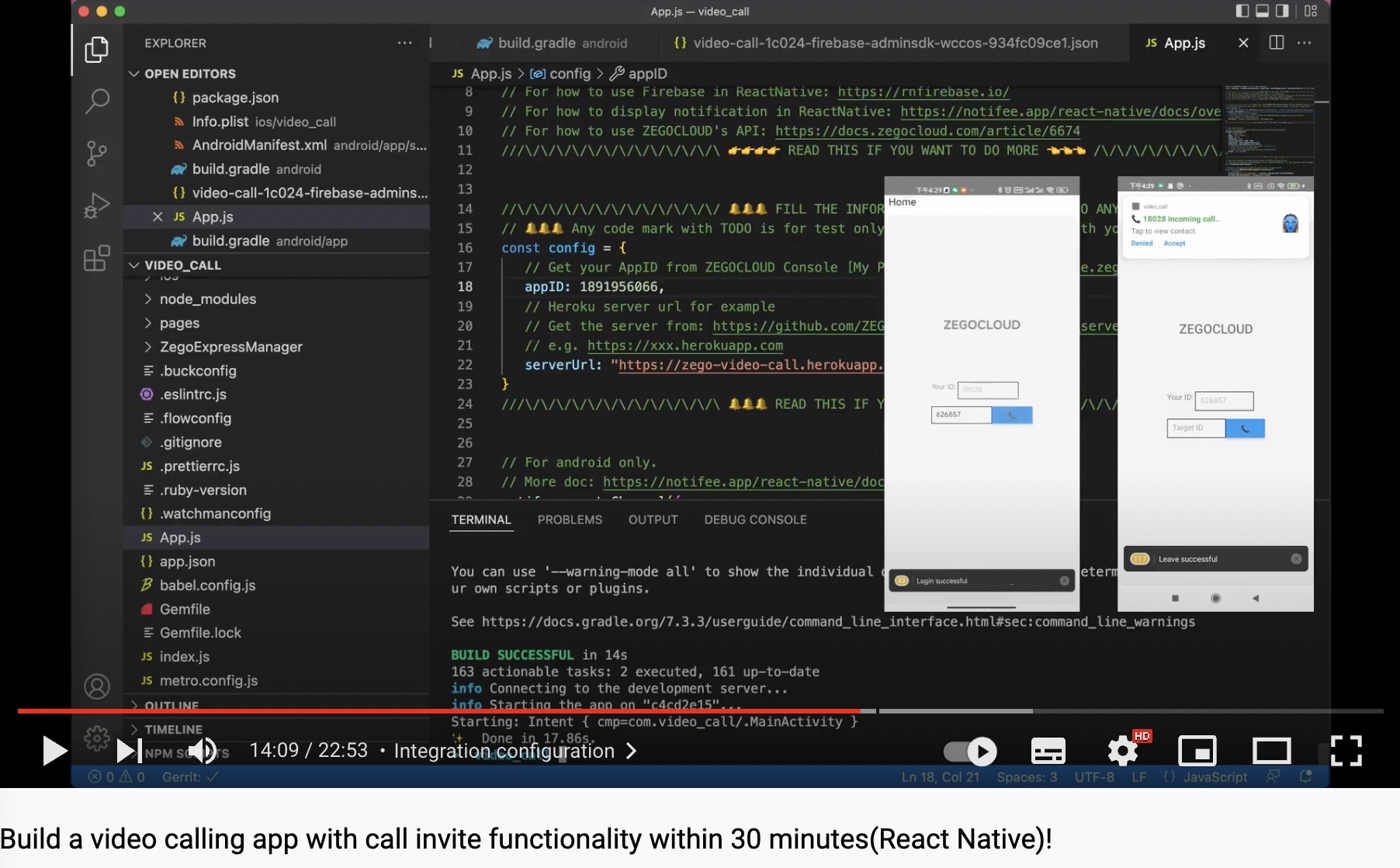Switch to the Output panel tab

click(x=653, y=519)
